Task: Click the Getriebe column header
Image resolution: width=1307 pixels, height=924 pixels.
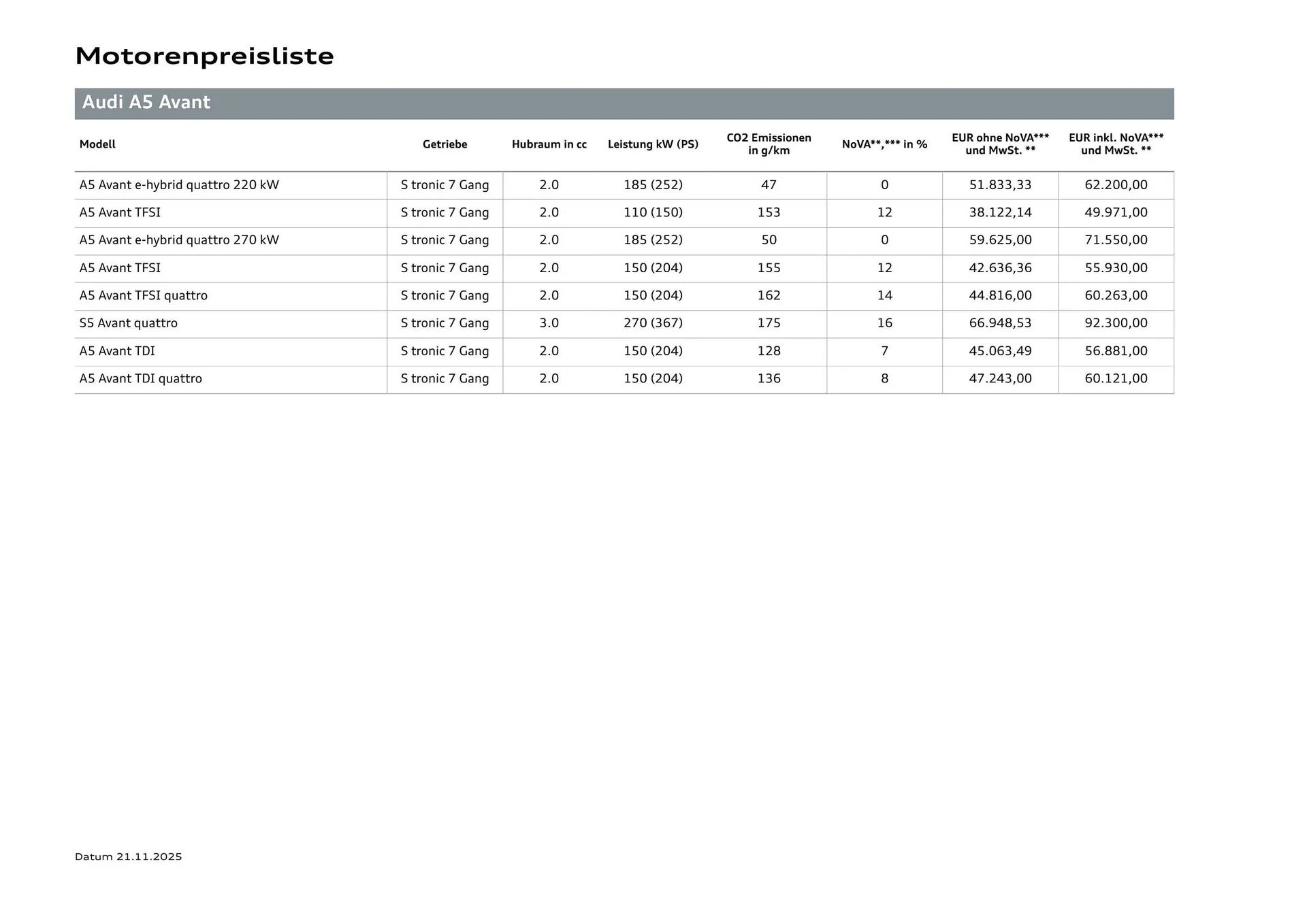Action: [445, 144]
